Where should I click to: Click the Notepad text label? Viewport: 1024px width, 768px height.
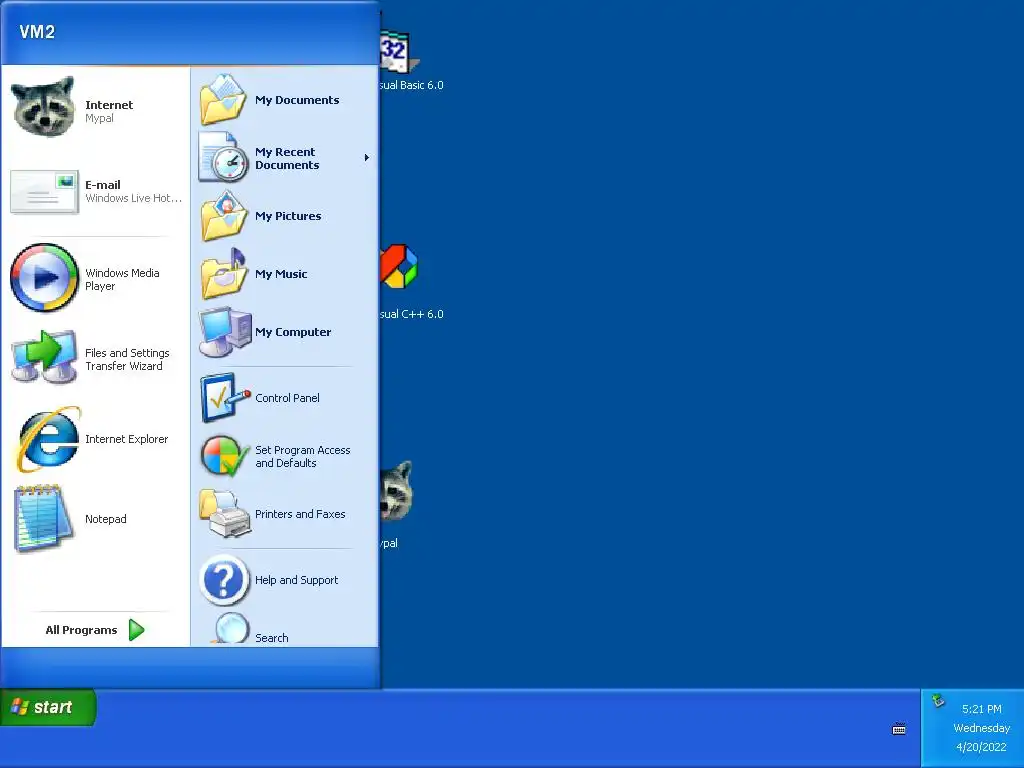coord(106,519)
